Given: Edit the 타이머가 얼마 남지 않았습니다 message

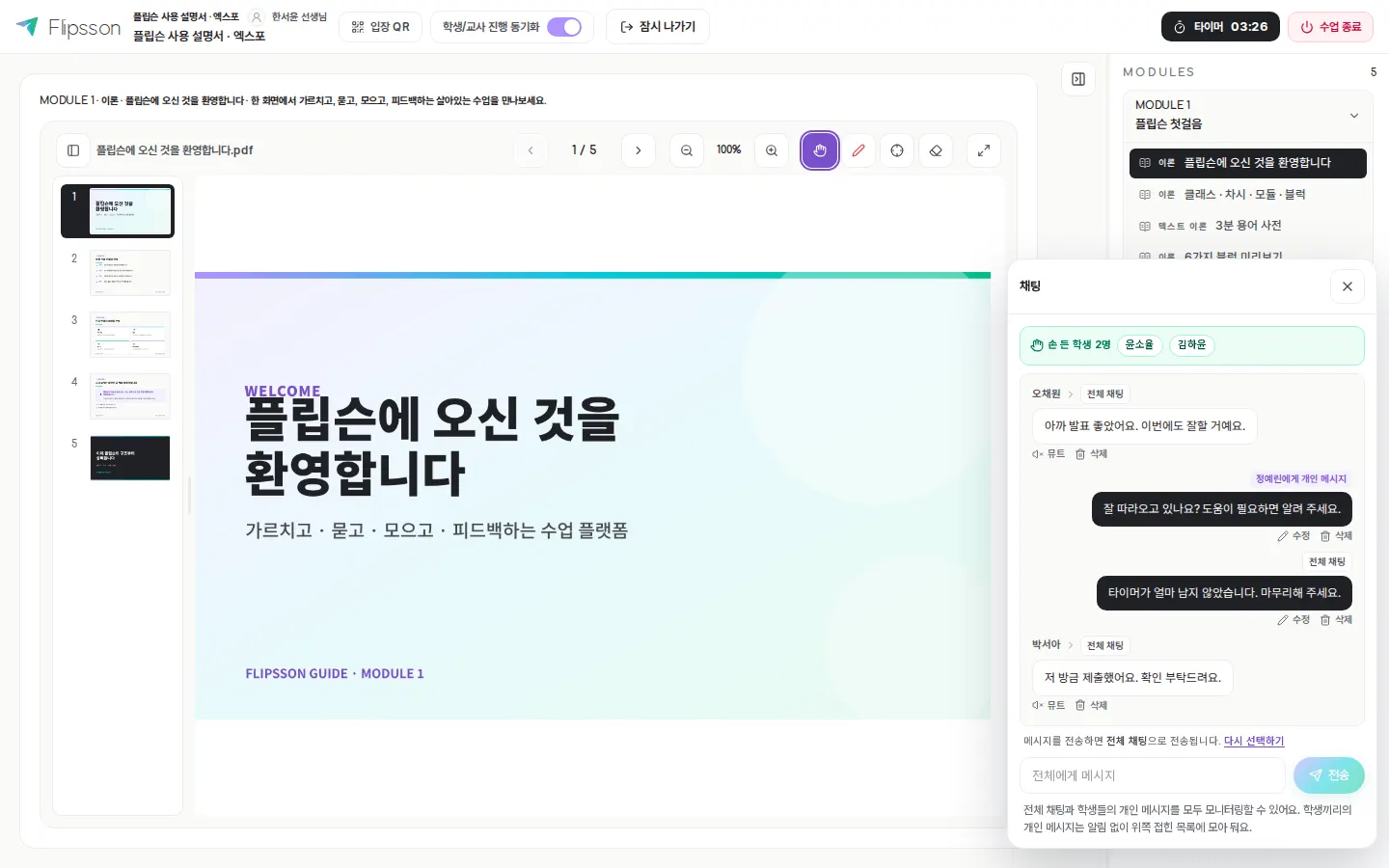Looking at the screenshot, I should [1294, 620].
